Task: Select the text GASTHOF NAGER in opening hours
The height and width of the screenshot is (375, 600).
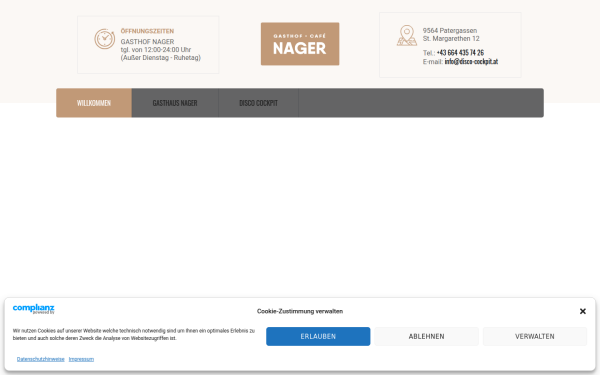Action: (x=147, y=41)
